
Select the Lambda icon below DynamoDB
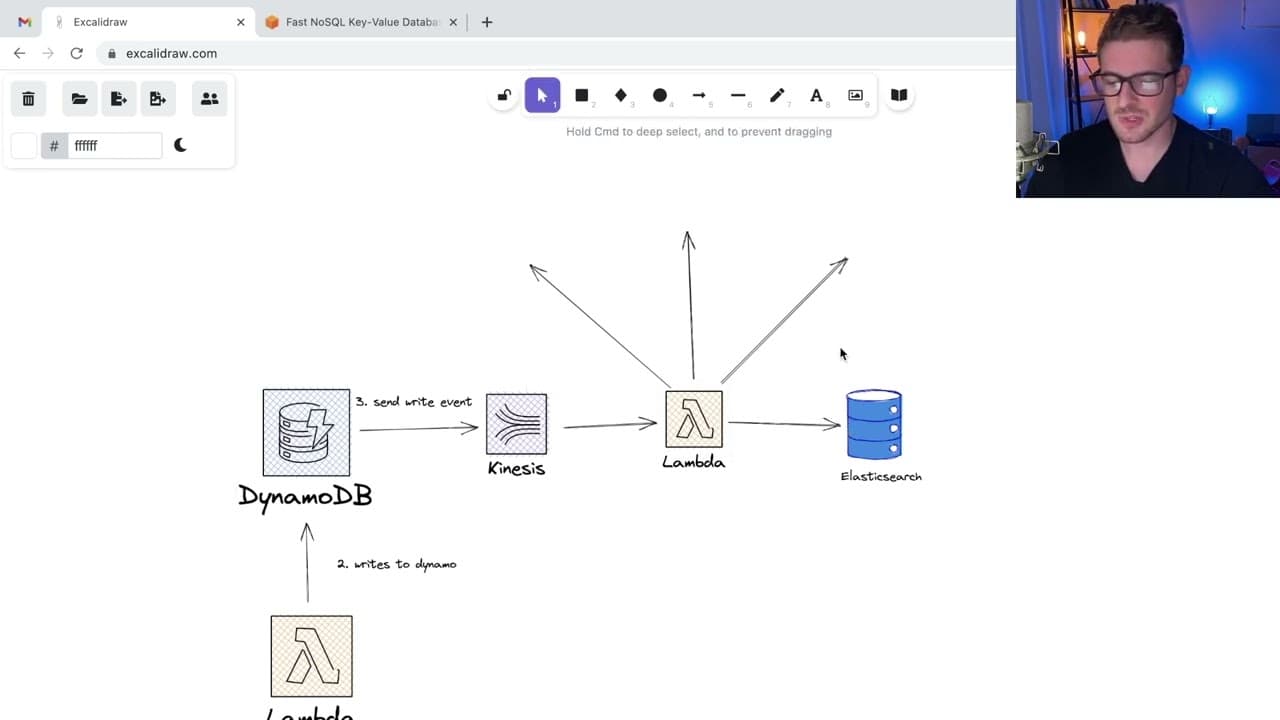click(x=311, y=656)
